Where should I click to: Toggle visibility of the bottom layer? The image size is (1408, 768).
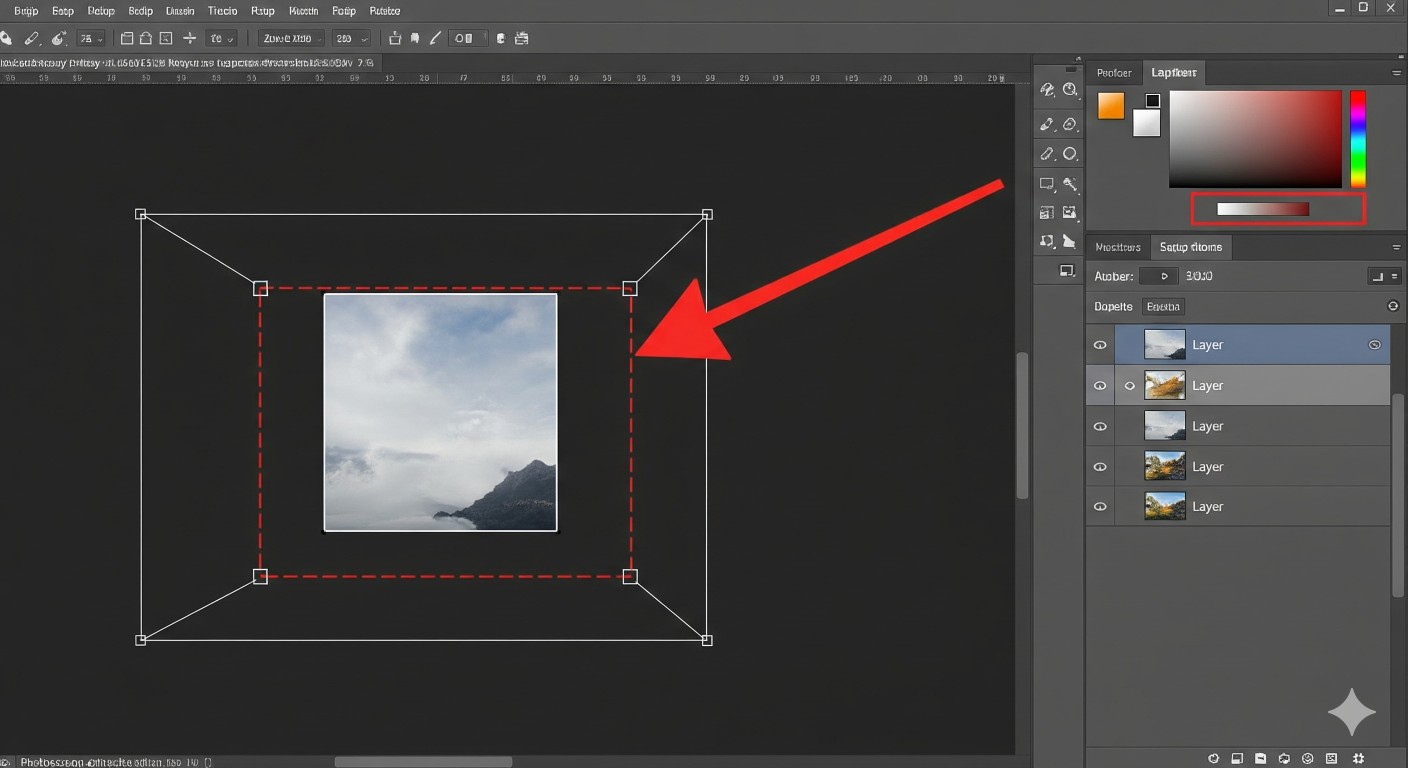click(1100, 507)
